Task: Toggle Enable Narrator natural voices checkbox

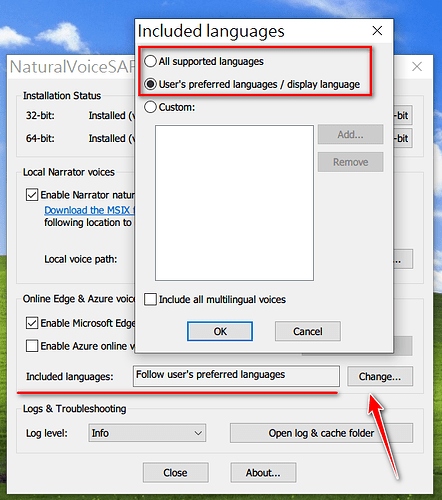Action: (32, 195)
